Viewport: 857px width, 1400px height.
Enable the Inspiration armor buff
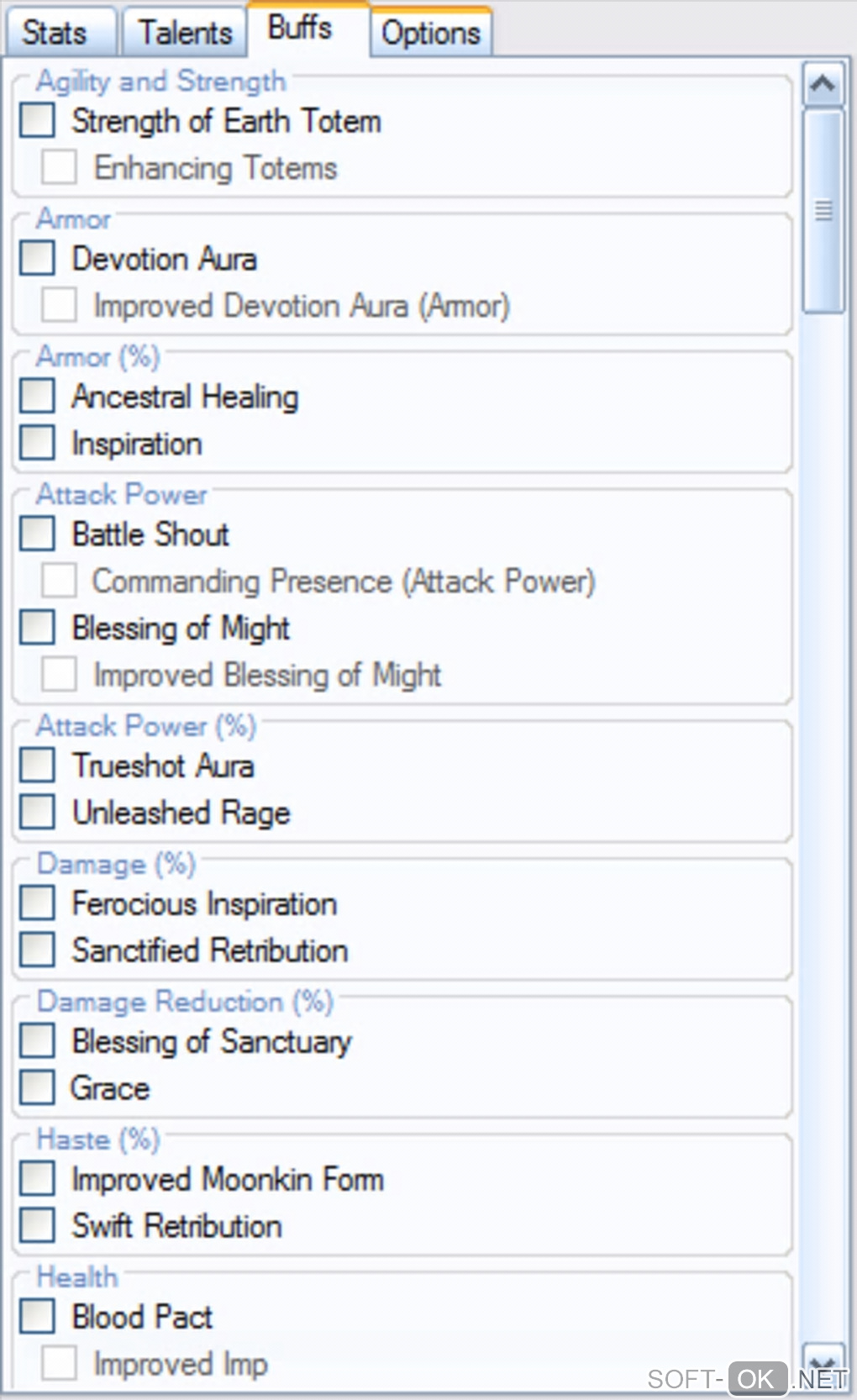(38, 443)
